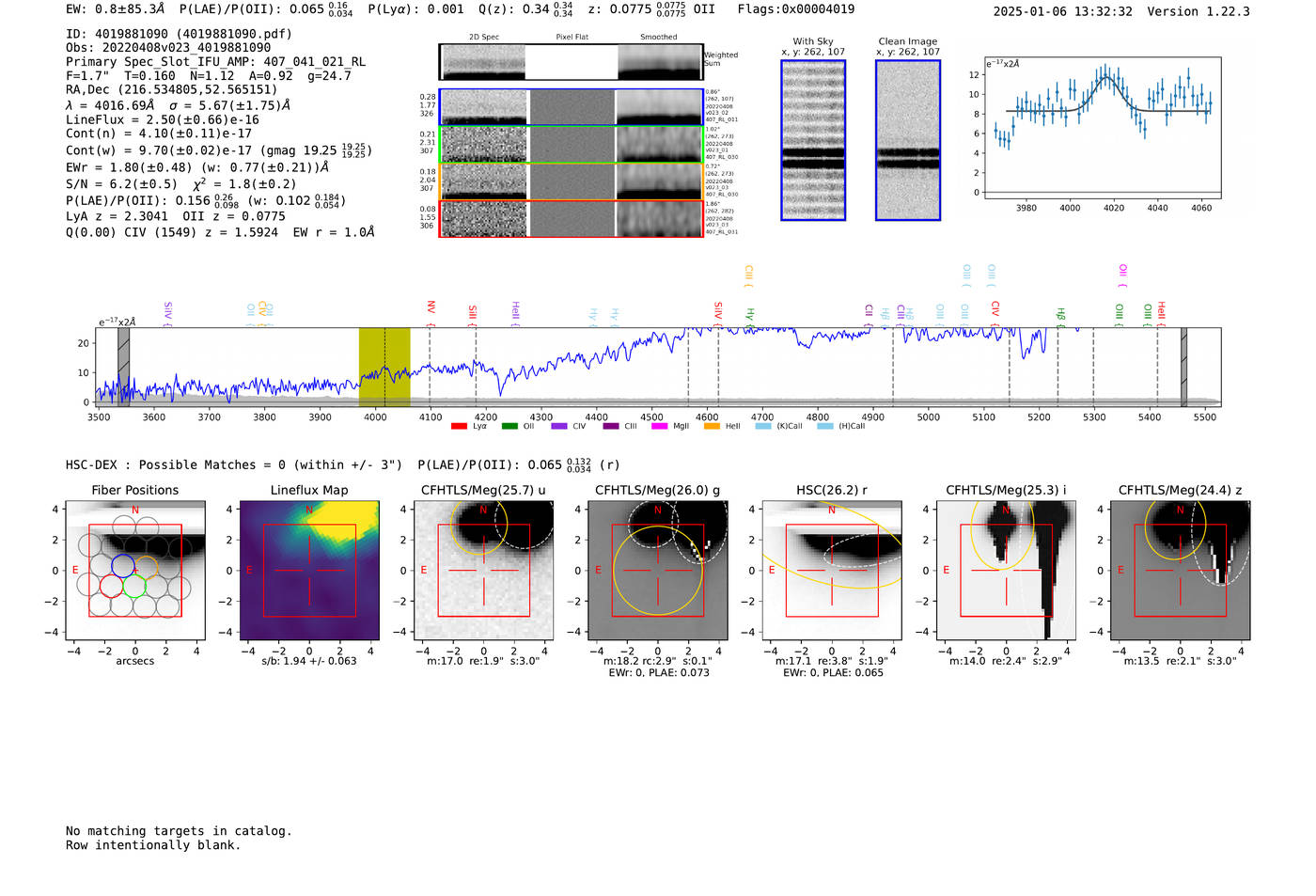Click the Q(0.00) CIV (1549) line

tap(220, 232)
